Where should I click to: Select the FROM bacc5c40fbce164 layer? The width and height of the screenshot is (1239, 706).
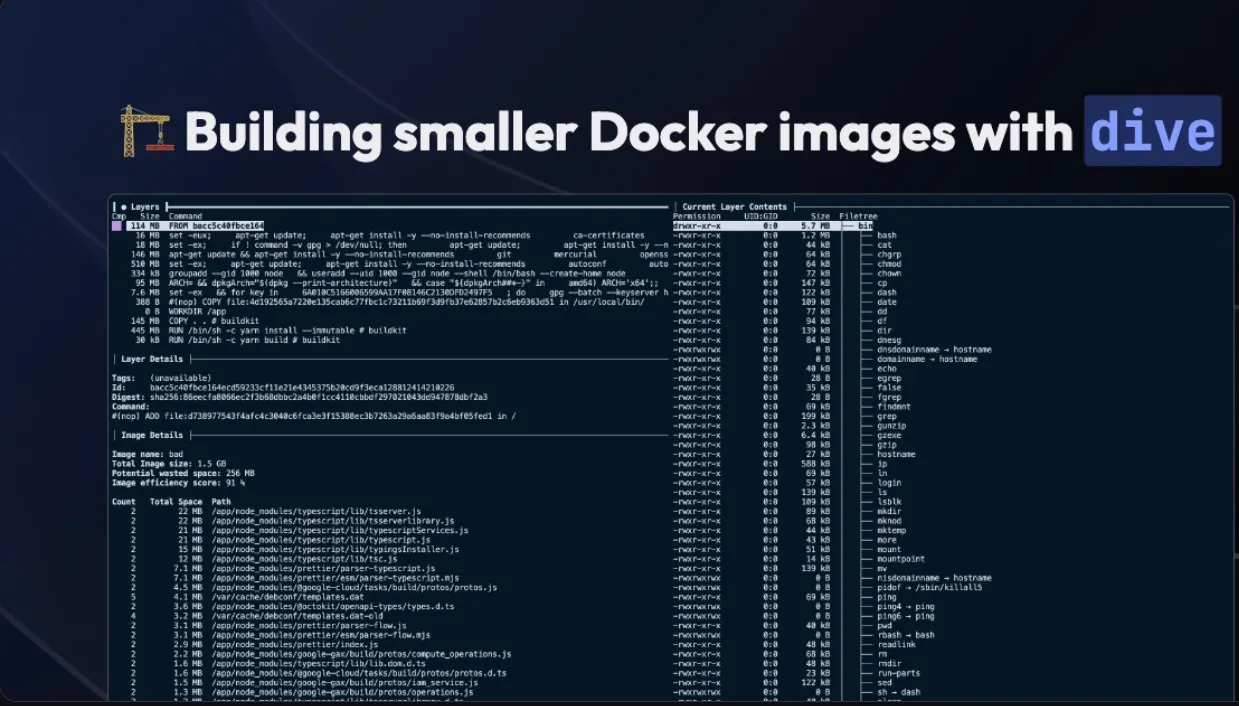200,227
